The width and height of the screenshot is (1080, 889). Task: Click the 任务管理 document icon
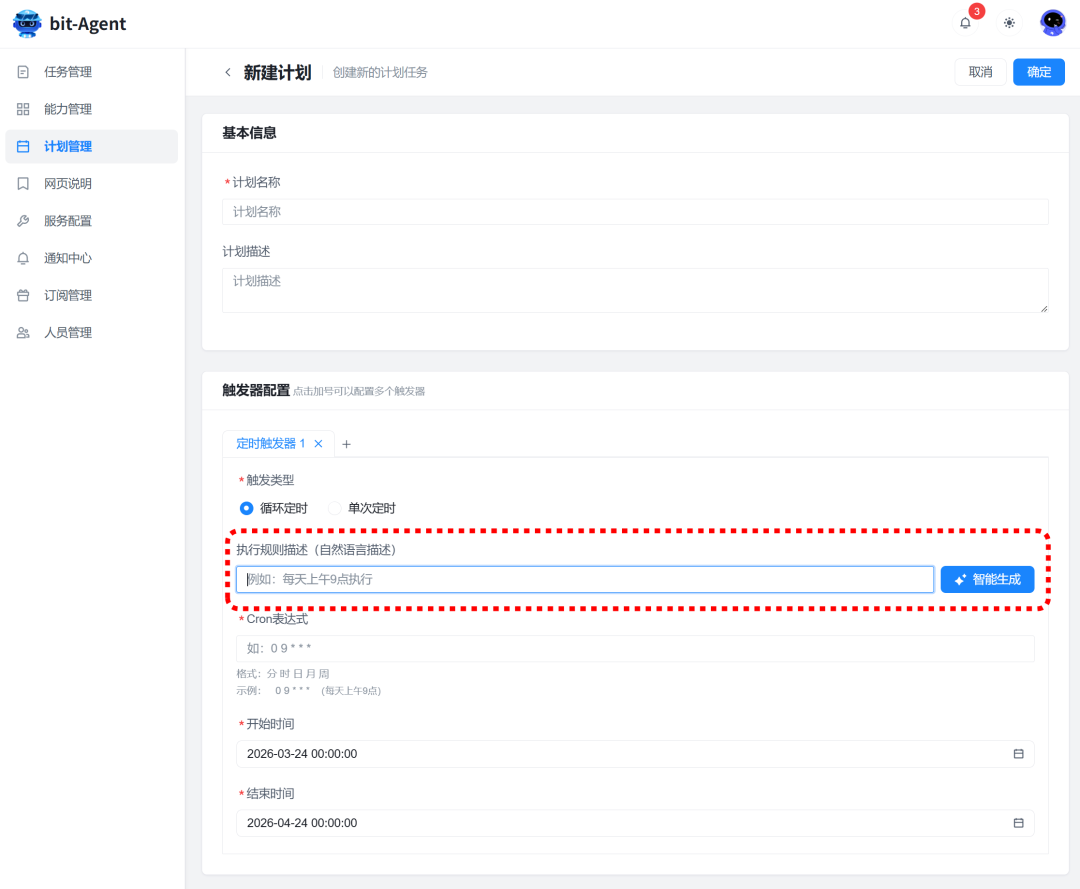tap(23, 72)
